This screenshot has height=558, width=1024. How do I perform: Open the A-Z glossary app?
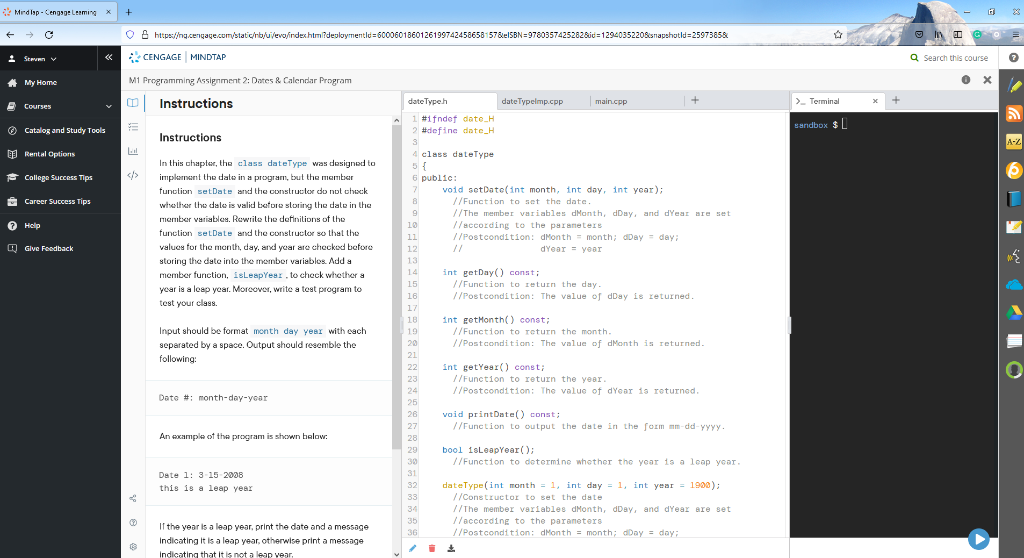click(x=1014, y=141)
